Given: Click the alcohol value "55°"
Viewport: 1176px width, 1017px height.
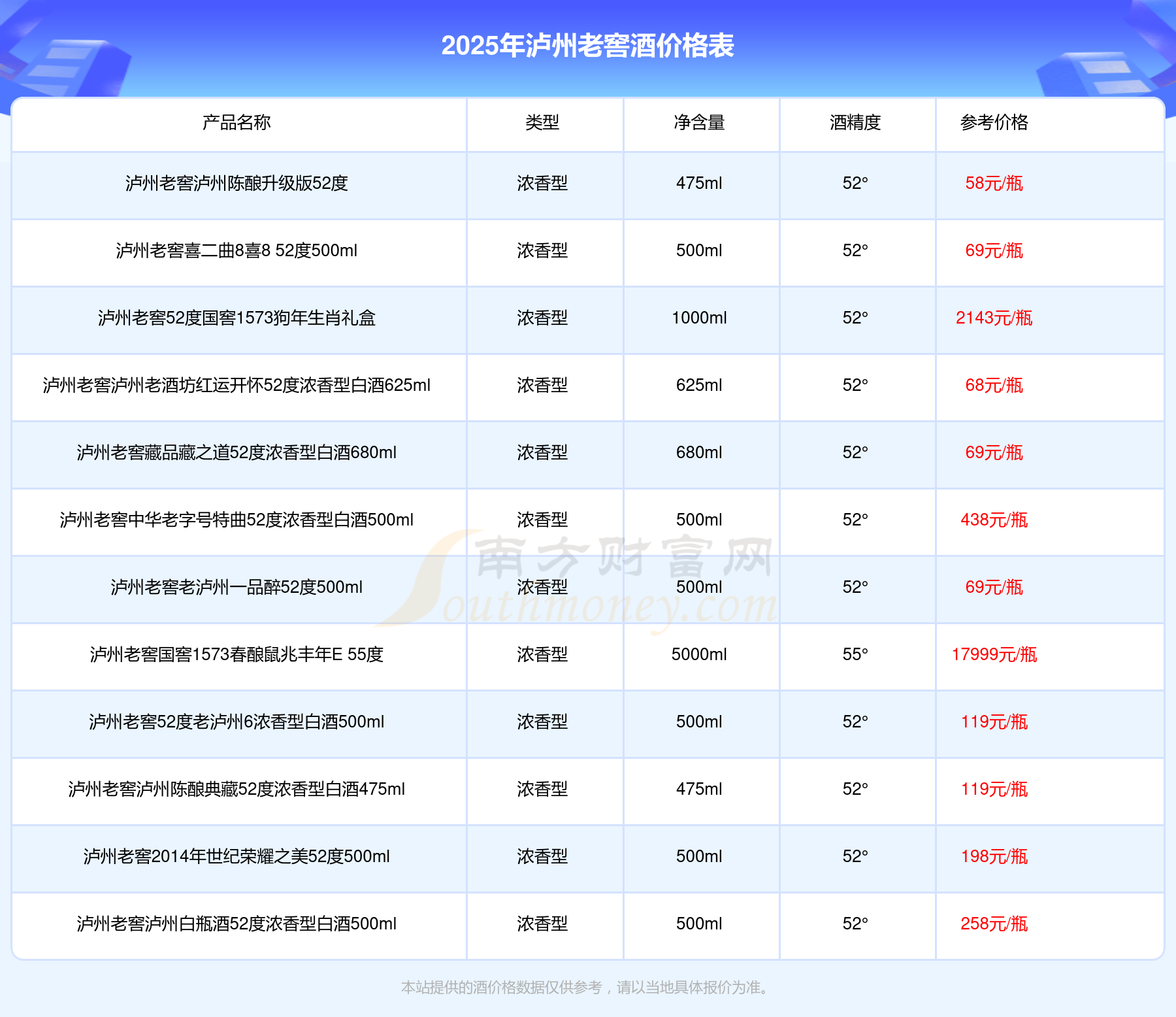Looking at the screenshot, I should tap(855, 655).
